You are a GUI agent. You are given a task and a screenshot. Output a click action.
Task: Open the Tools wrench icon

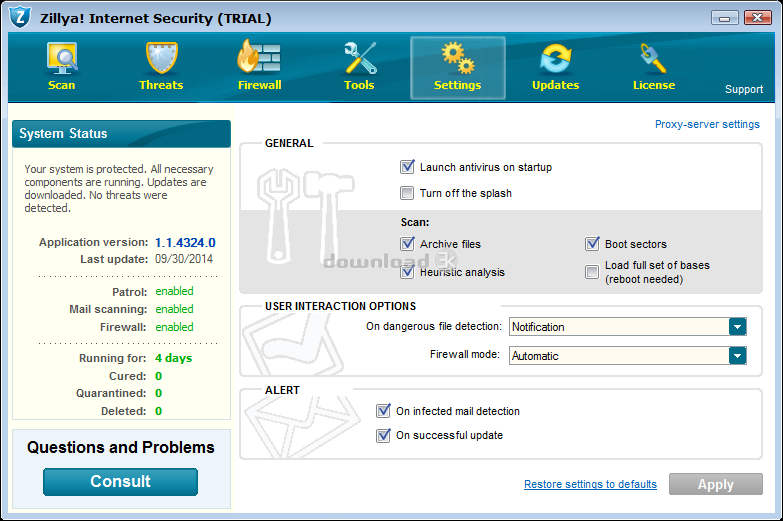click(x=359, y=60)
